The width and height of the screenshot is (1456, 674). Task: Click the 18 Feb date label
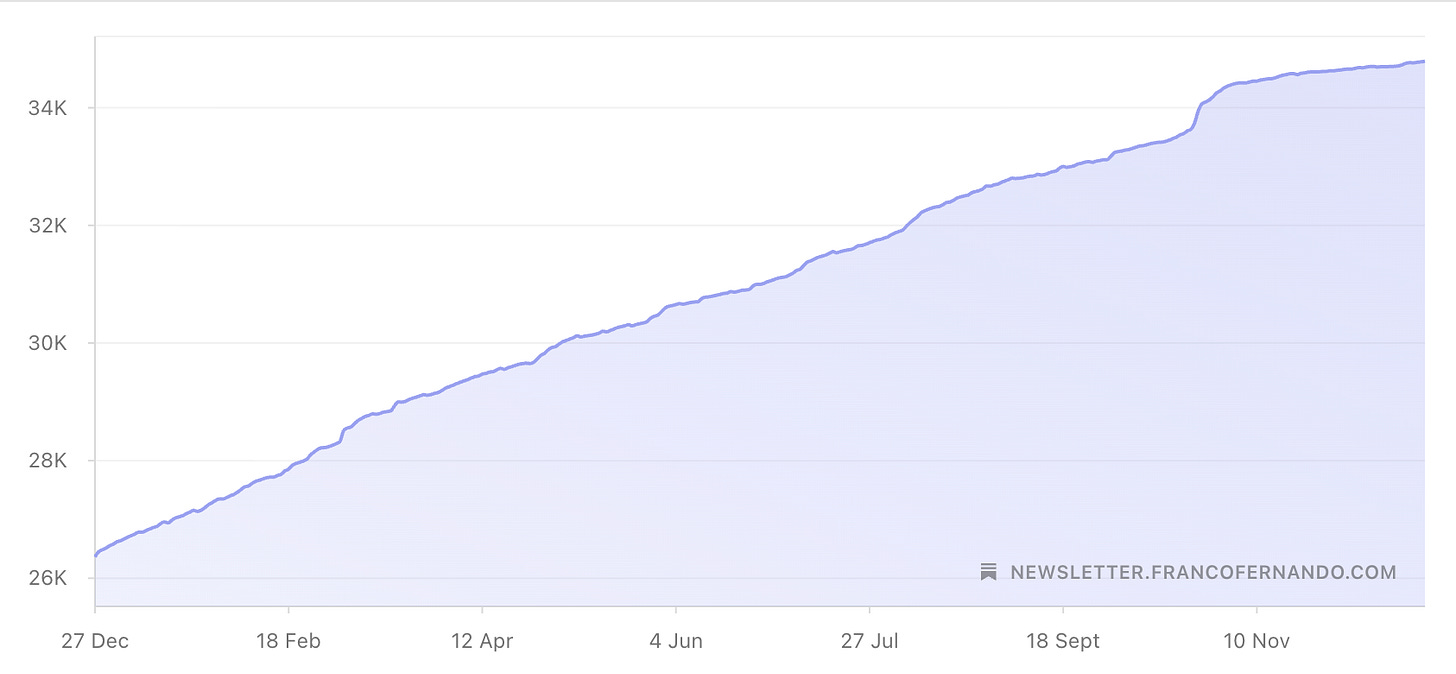coord(288,641)
